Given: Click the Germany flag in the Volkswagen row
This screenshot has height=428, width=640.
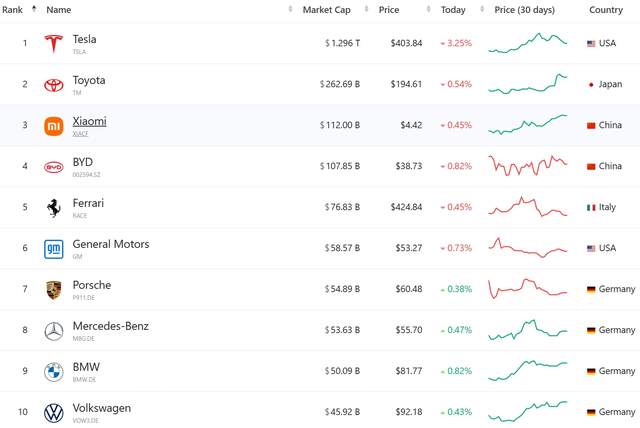Looking at the screenshot, I should pos(591,412).
